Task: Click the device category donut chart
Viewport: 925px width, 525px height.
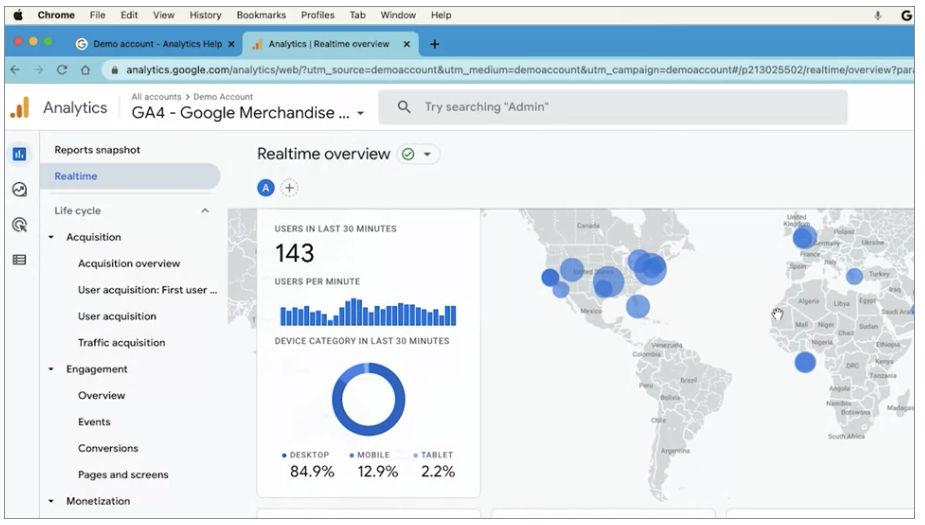Action: (369, 399)
